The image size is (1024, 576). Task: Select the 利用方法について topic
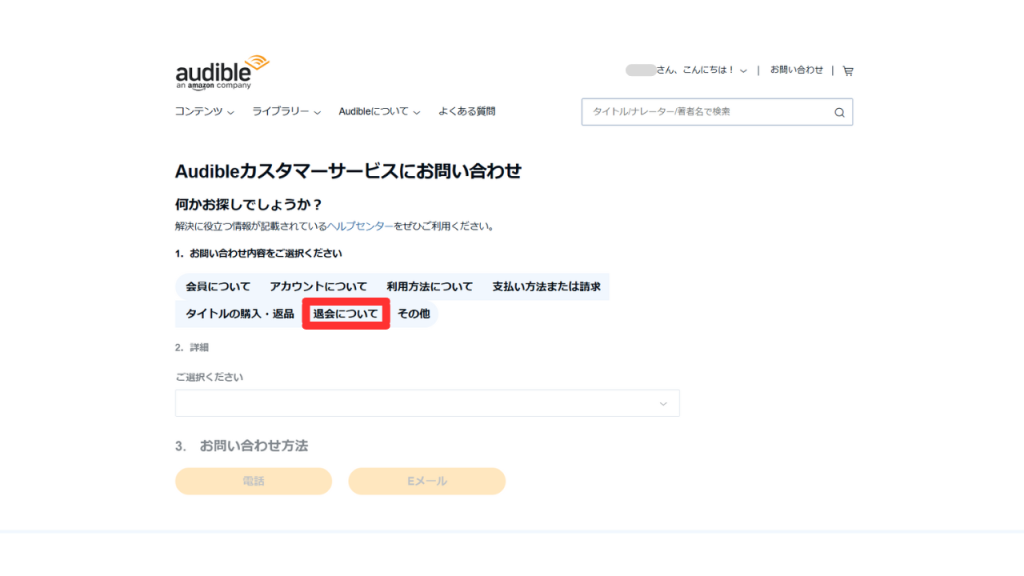(x=429, y=287)
